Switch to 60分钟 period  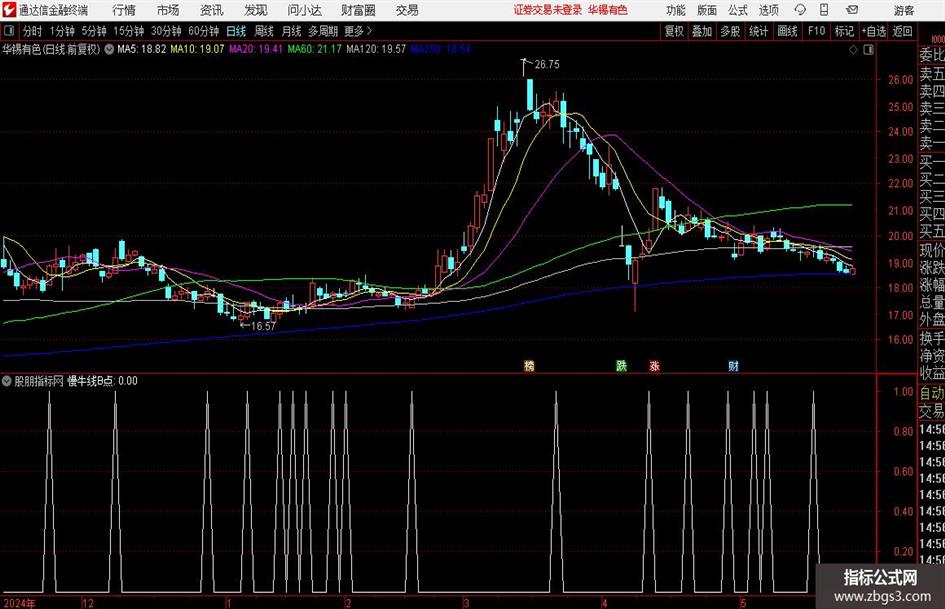pyautogui.click(x=203, y=31)
